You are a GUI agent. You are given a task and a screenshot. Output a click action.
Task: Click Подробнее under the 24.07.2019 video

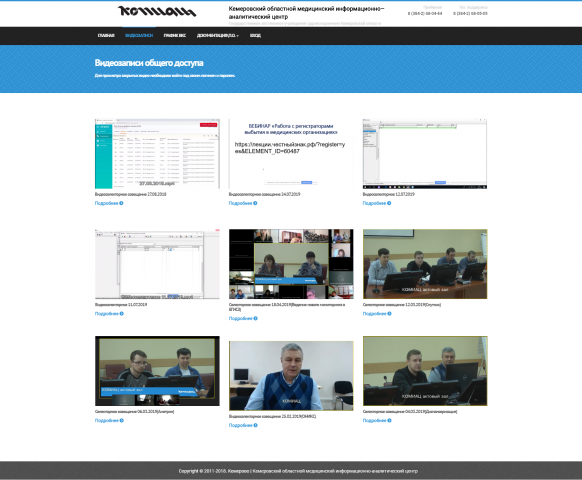[243, 203]
